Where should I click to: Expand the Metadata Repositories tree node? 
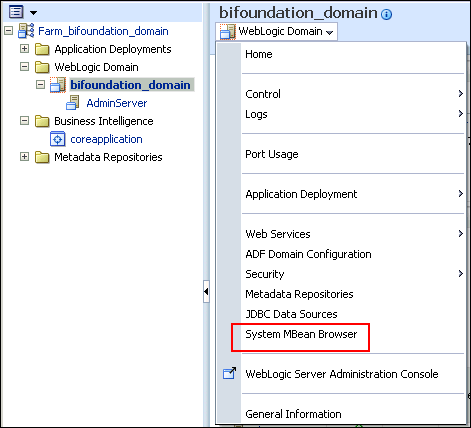pyautogui.click(x=24, y=157)
